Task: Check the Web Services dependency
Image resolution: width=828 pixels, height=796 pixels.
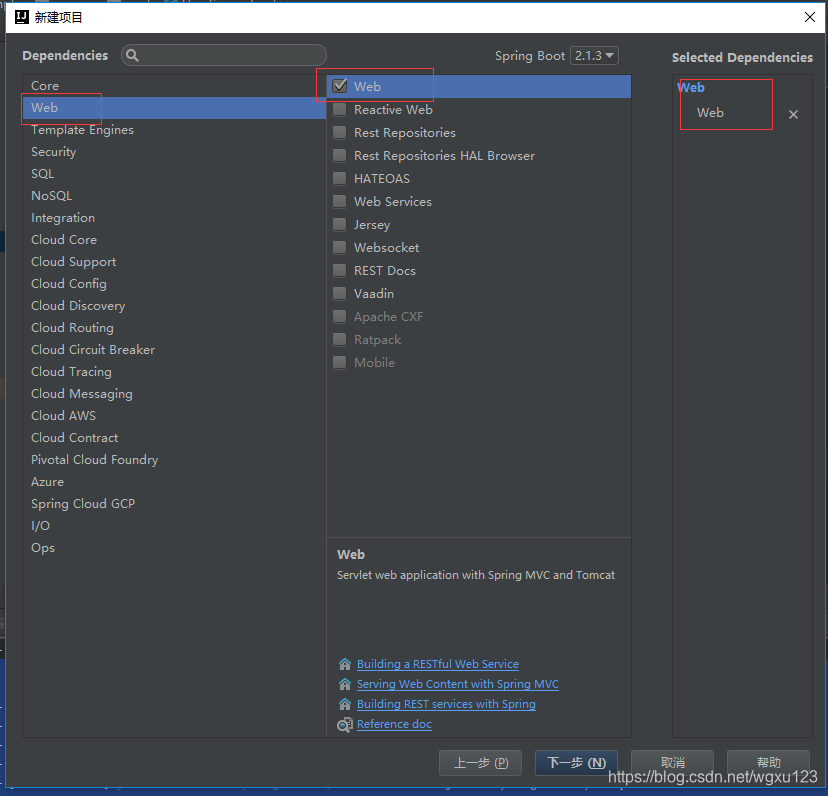Action: tap(340, 201)
